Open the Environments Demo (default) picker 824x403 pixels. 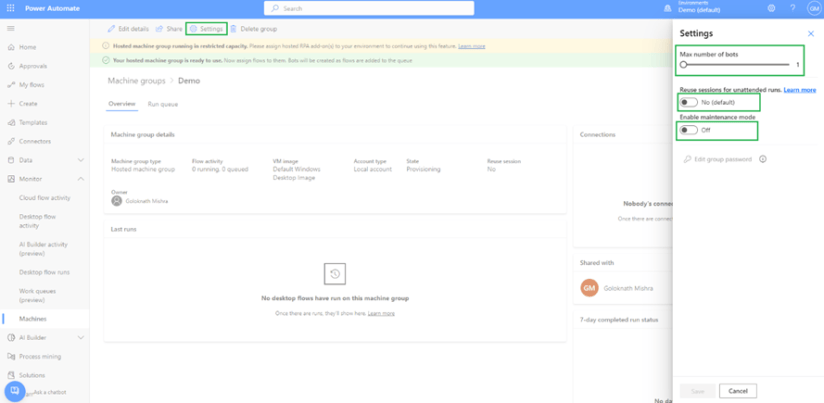699,7
